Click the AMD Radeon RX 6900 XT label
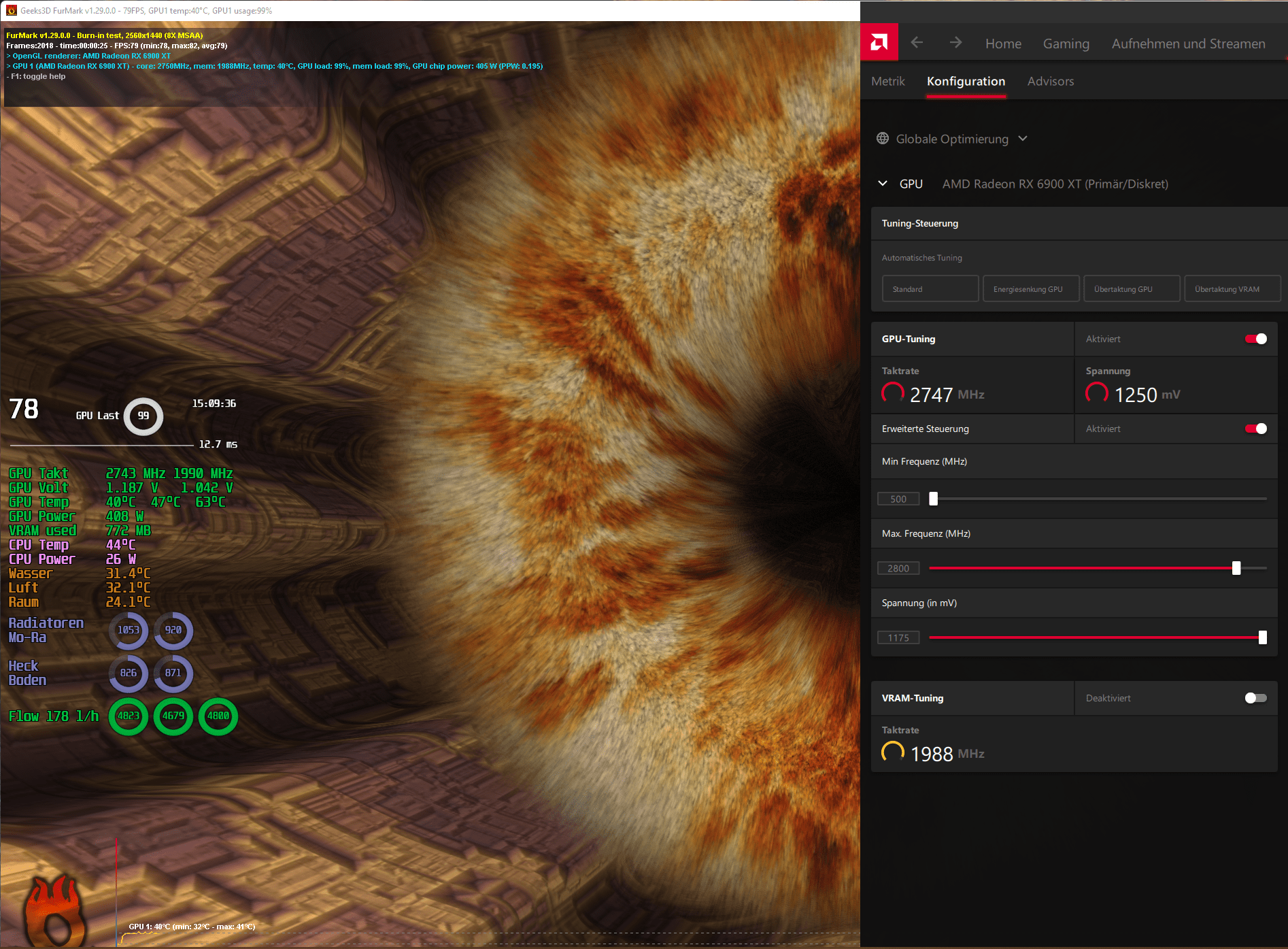Image resolution: width=1288 pixels, height=949 pixels. (x=1055, y=184)
